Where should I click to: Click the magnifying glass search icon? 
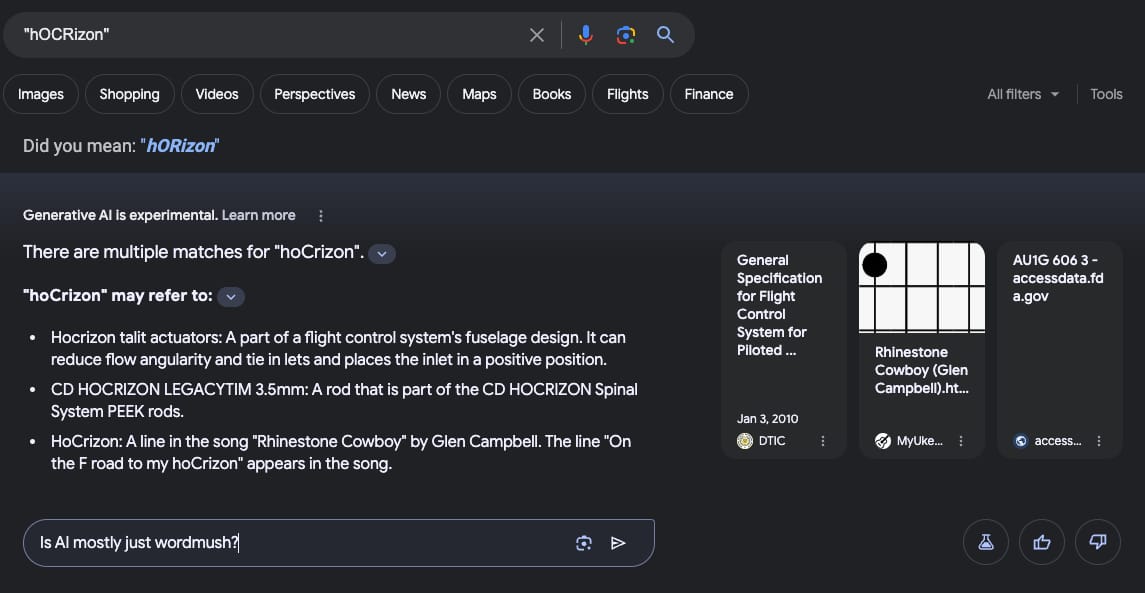point(665,34)
